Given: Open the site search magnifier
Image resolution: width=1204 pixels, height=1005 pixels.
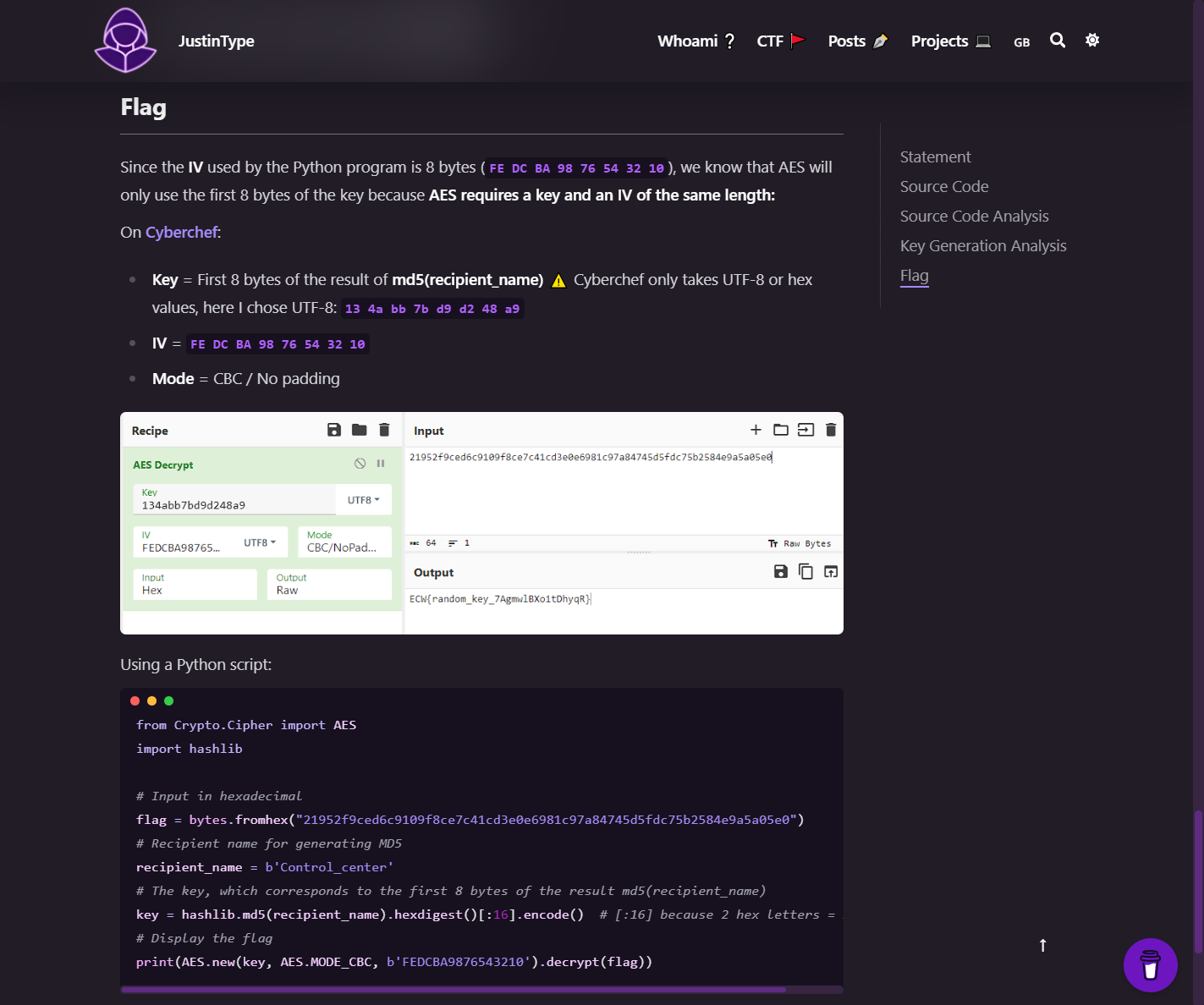Looking at the screenshot, I should 1058,40.
